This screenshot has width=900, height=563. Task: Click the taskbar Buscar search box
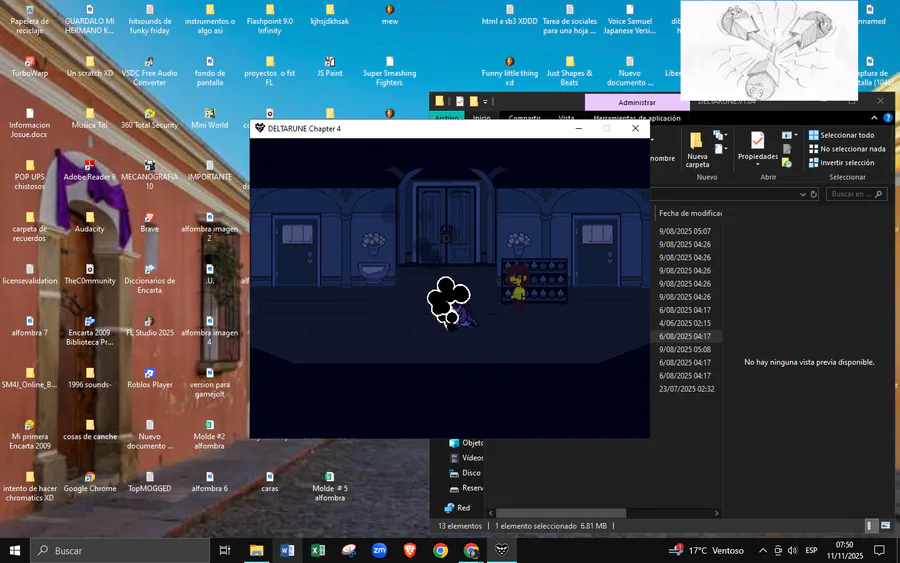tap(120, 550)
